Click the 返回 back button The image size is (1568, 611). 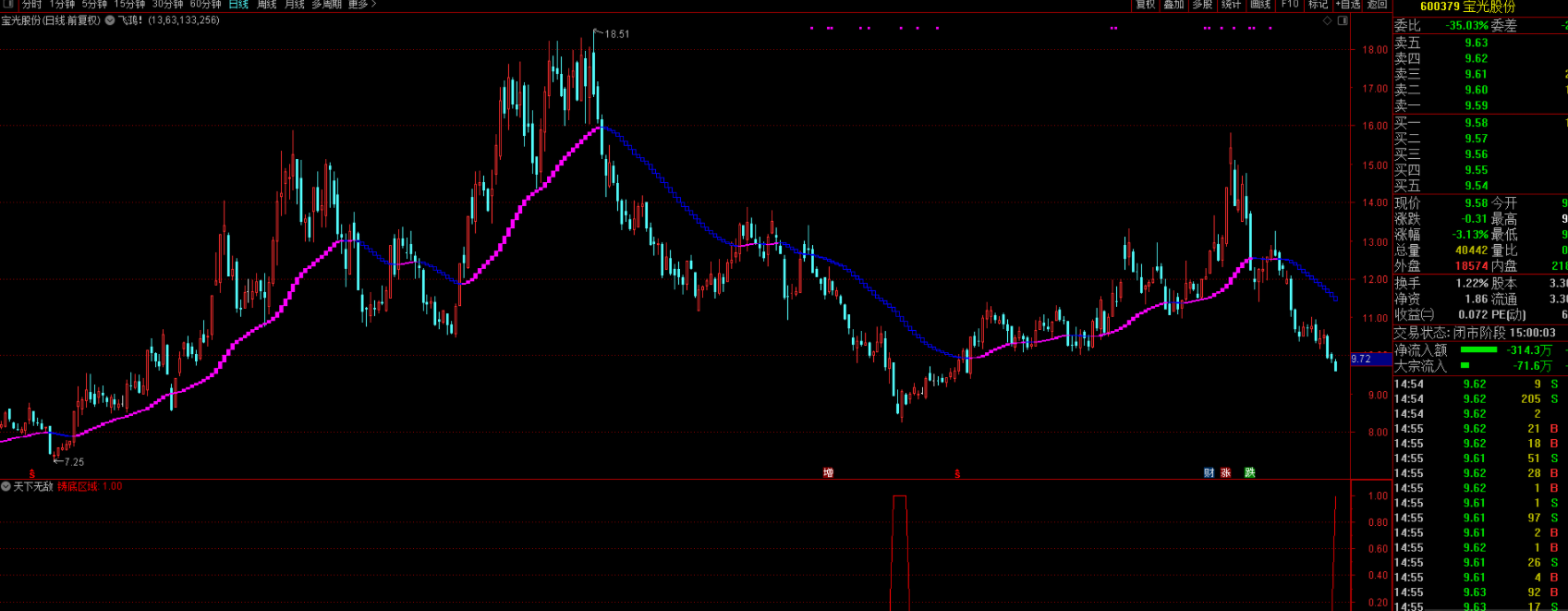coord(1377,5)
